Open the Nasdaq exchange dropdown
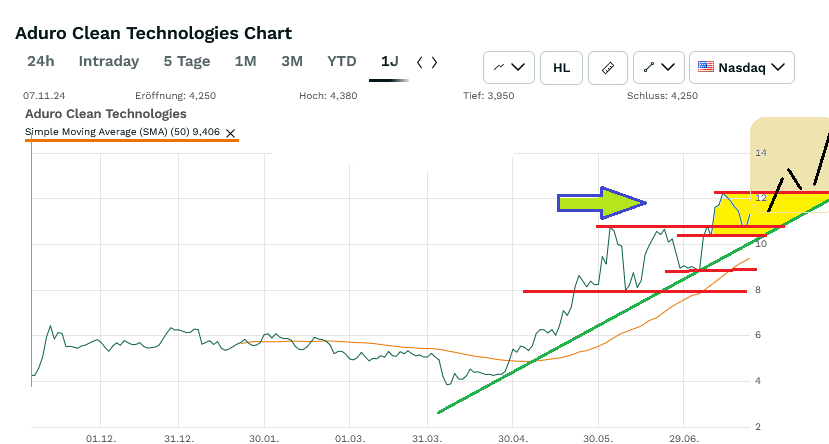Screen dimensions: 829x444 [742, 68]
